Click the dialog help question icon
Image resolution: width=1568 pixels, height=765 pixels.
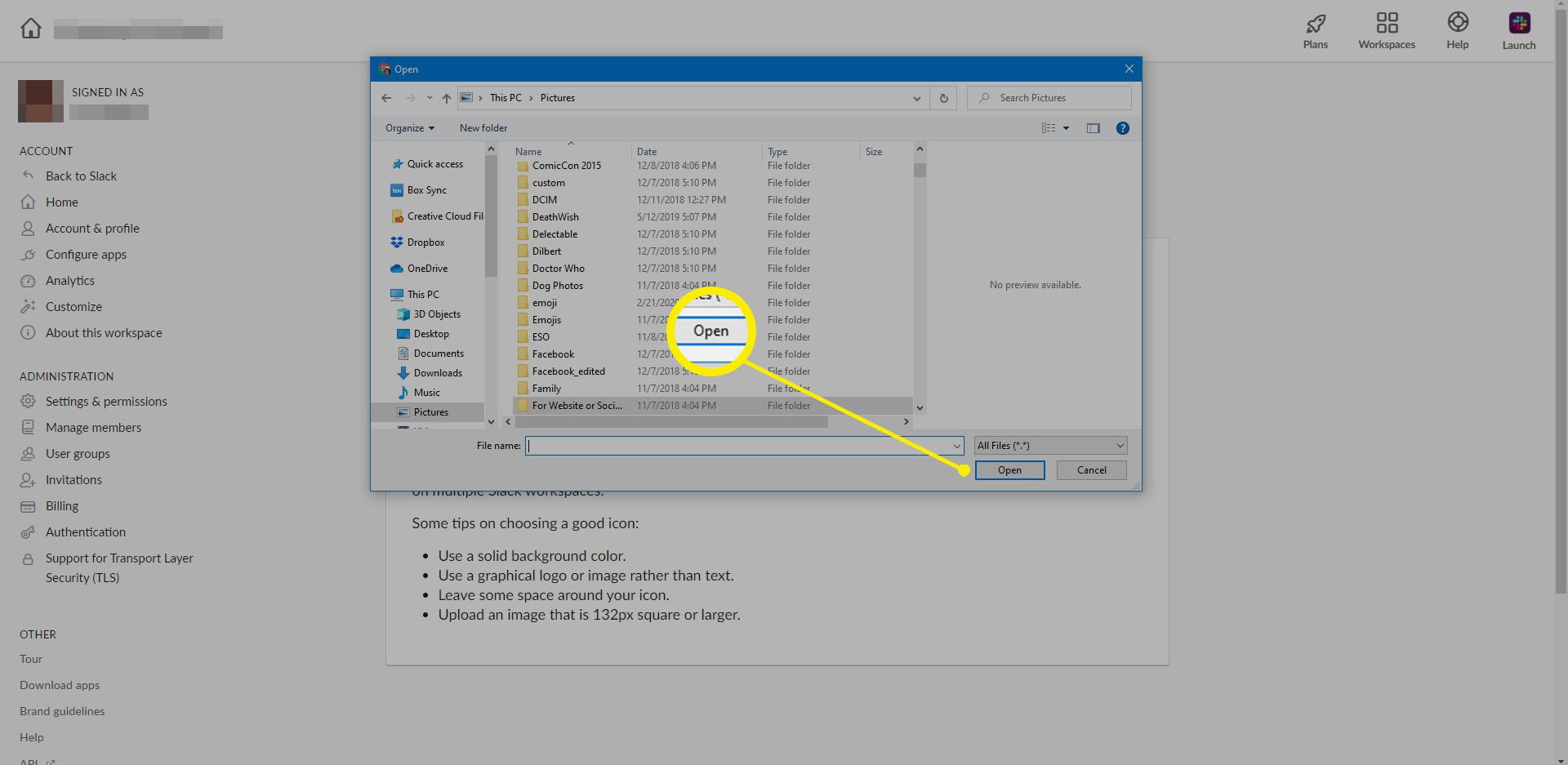[1122, 128]
